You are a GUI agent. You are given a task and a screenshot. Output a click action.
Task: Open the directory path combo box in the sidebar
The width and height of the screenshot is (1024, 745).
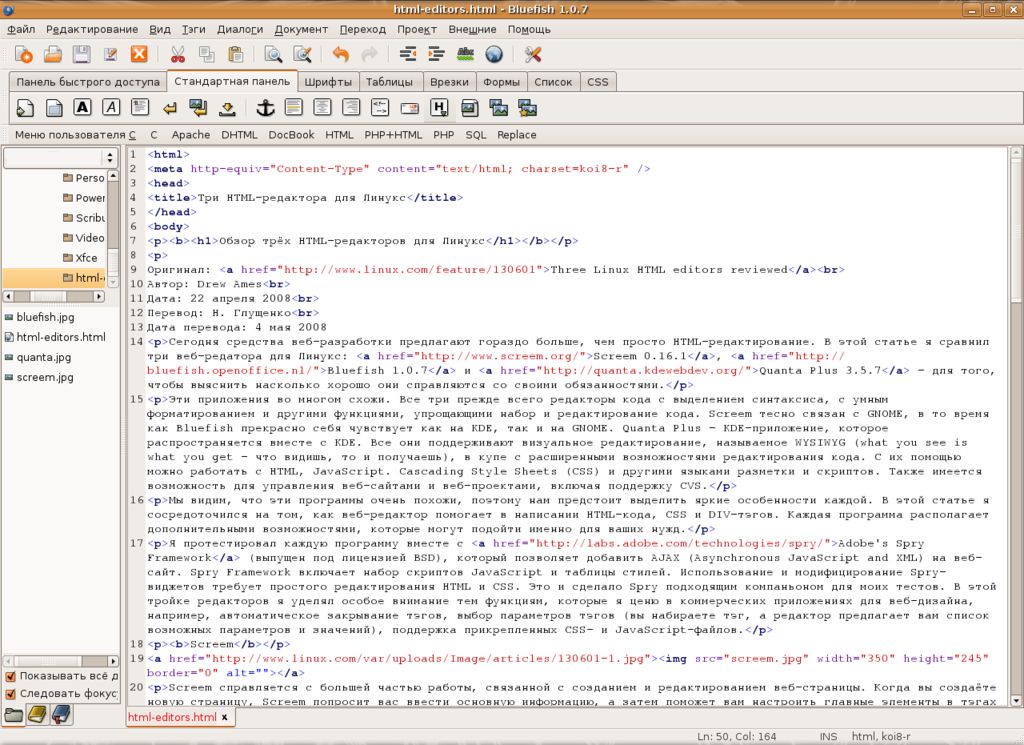pos(60,157)
